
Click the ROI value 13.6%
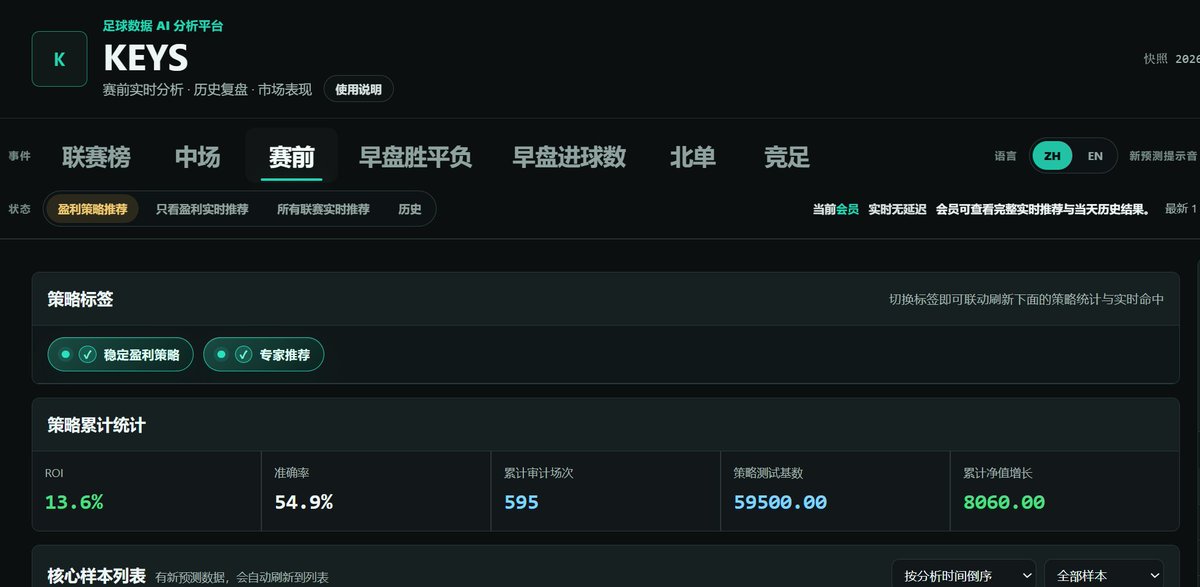coord(74,502)
